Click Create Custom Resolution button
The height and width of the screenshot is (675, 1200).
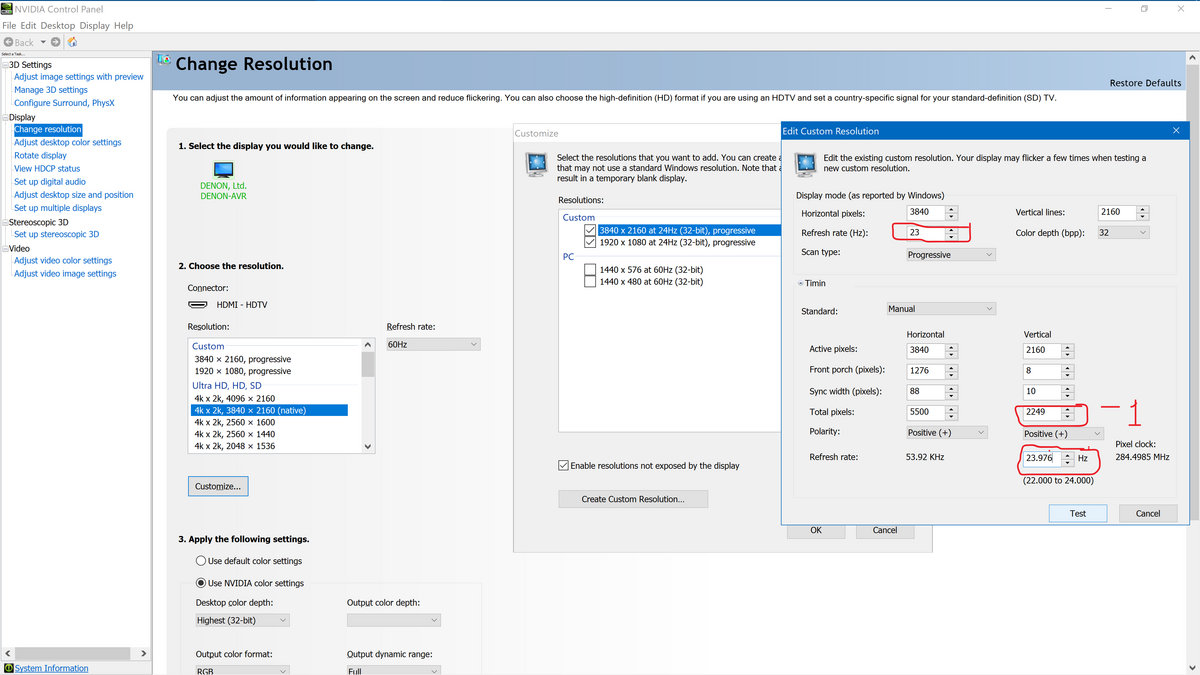click(x=632, y=499)
